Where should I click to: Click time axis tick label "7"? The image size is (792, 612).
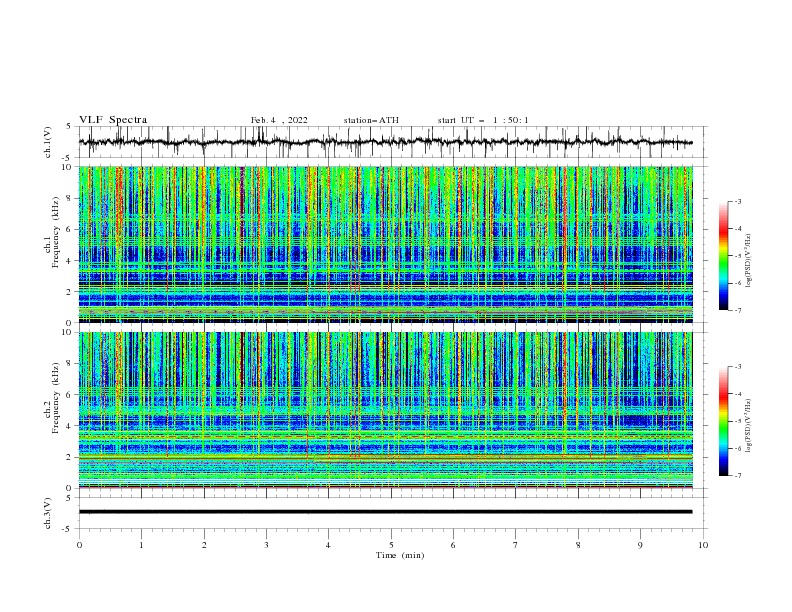coord(515,545)
